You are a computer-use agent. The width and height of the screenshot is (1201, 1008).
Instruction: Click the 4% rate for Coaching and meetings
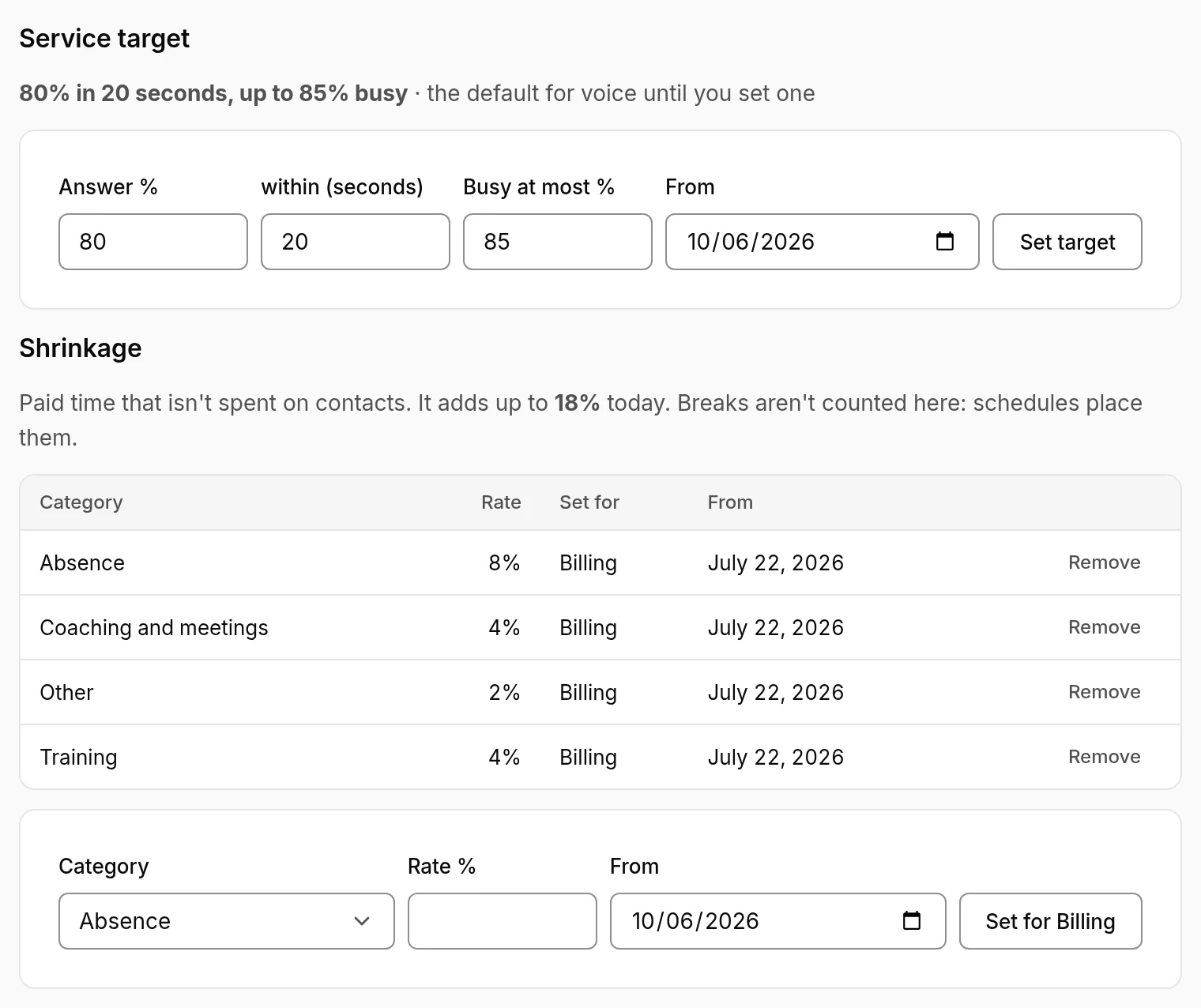point(504,627)
